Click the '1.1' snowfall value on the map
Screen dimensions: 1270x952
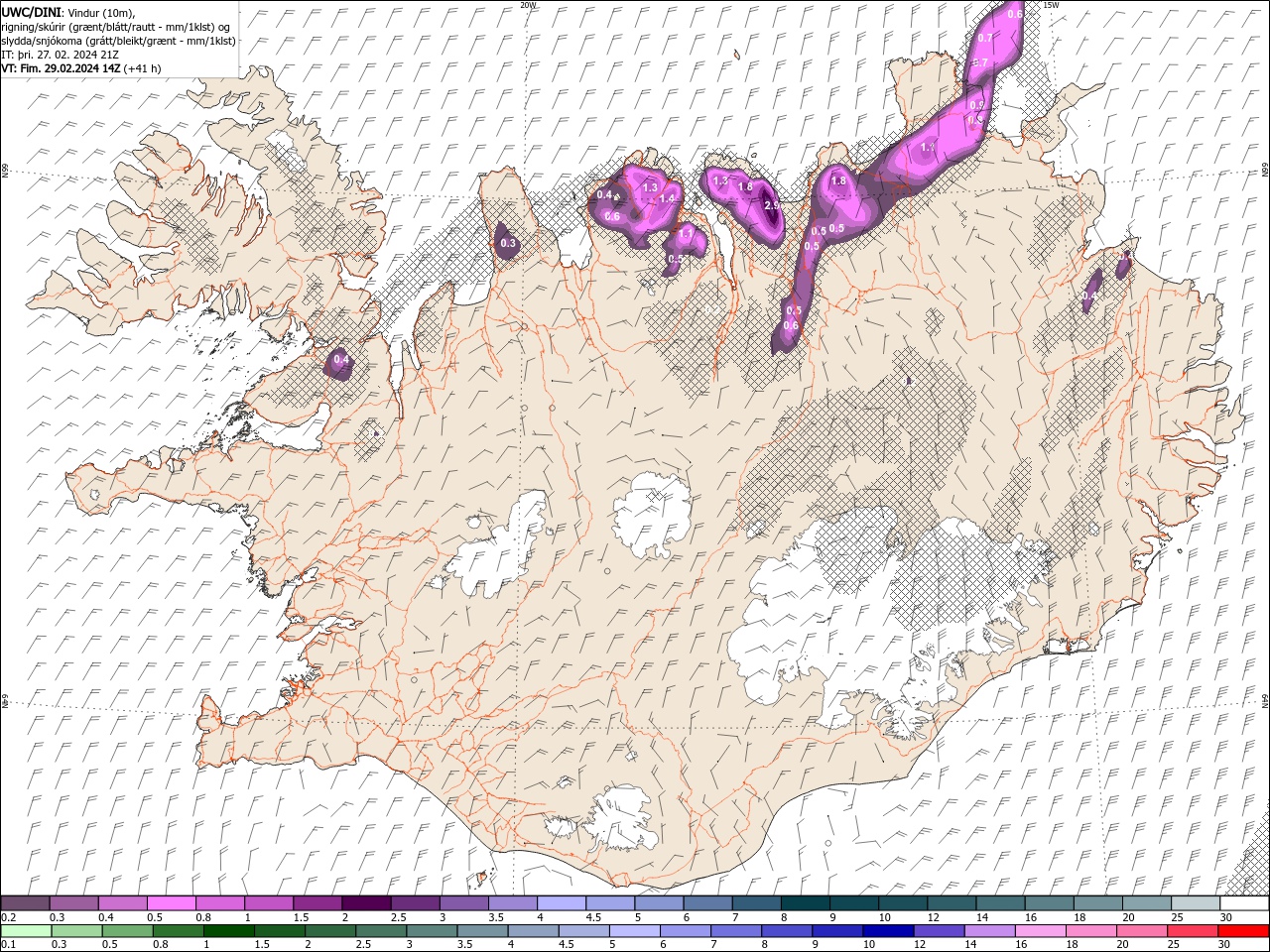686,233
